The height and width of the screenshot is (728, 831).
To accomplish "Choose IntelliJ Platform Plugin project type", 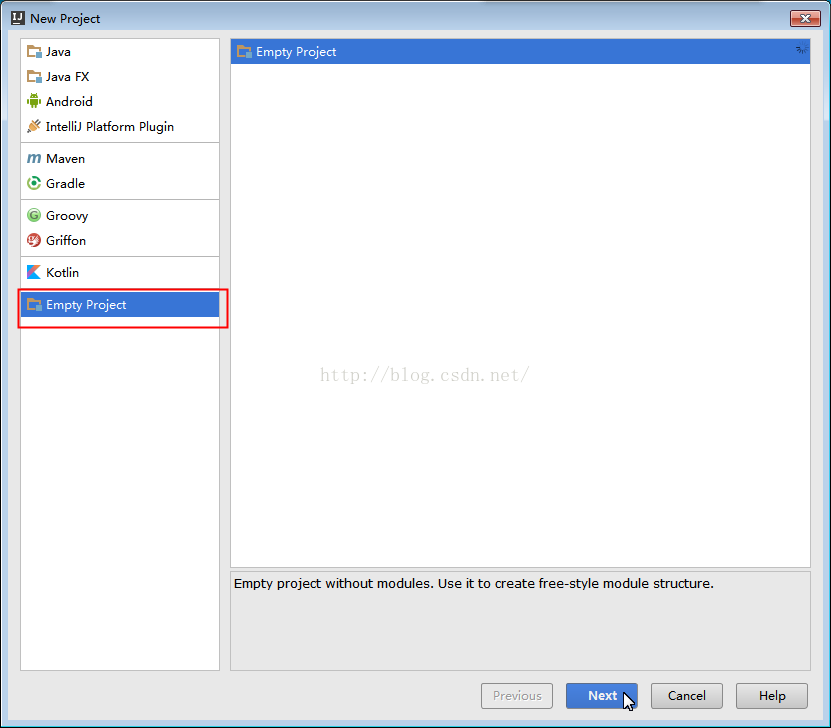I will point(120,126).
